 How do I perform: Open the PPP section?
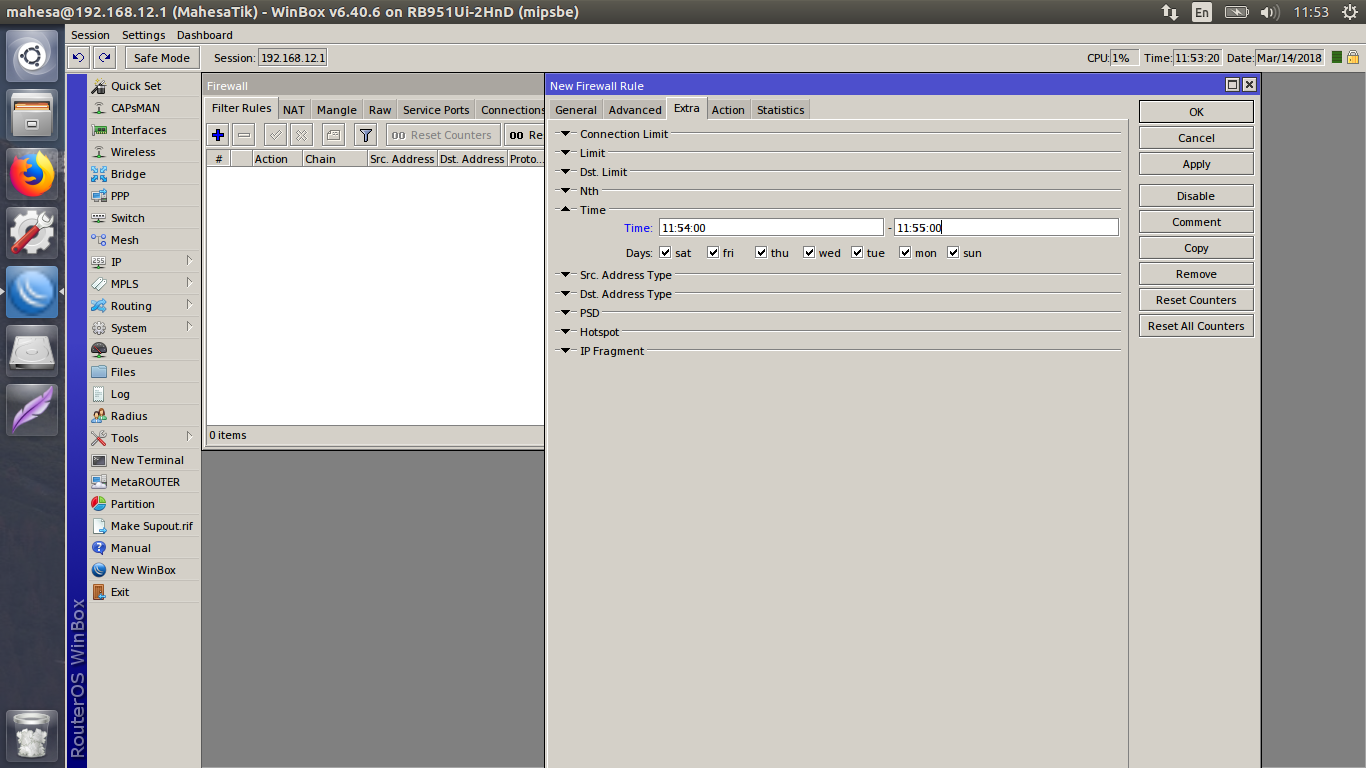[x=120, y=196]
